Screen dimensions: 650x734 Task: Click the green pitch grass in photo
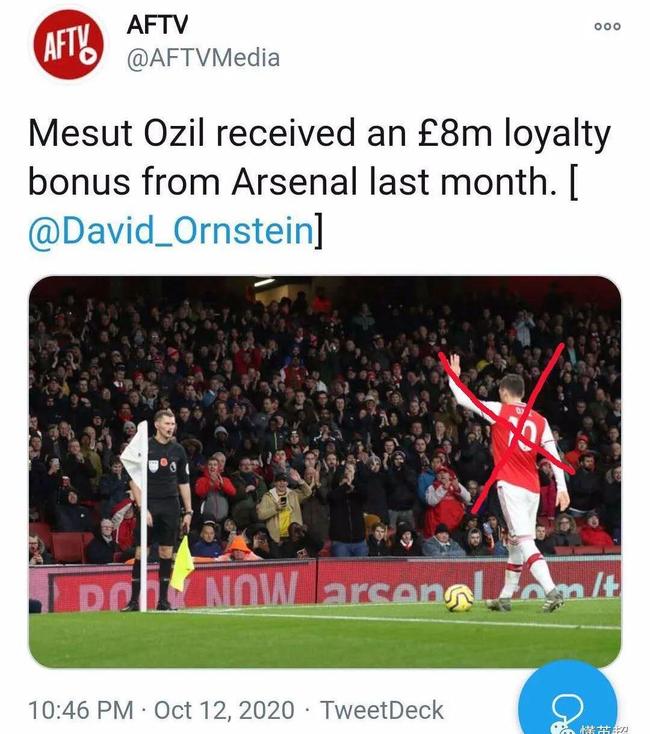[300, 640]
